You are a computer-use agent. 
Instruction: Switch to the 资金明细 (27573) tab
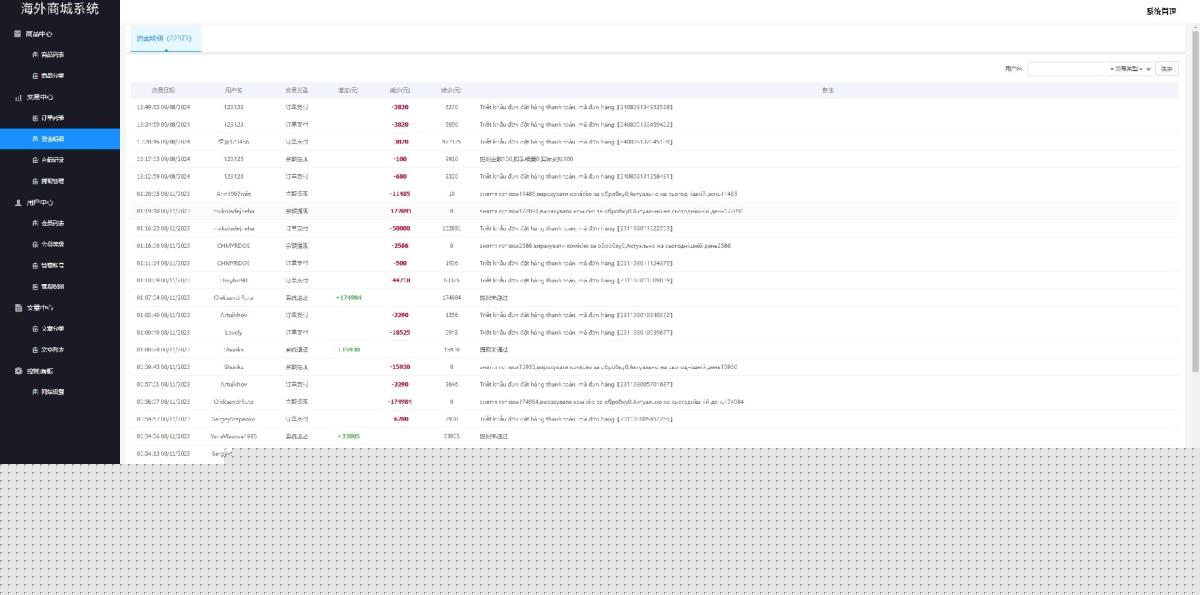pos(165,39)
